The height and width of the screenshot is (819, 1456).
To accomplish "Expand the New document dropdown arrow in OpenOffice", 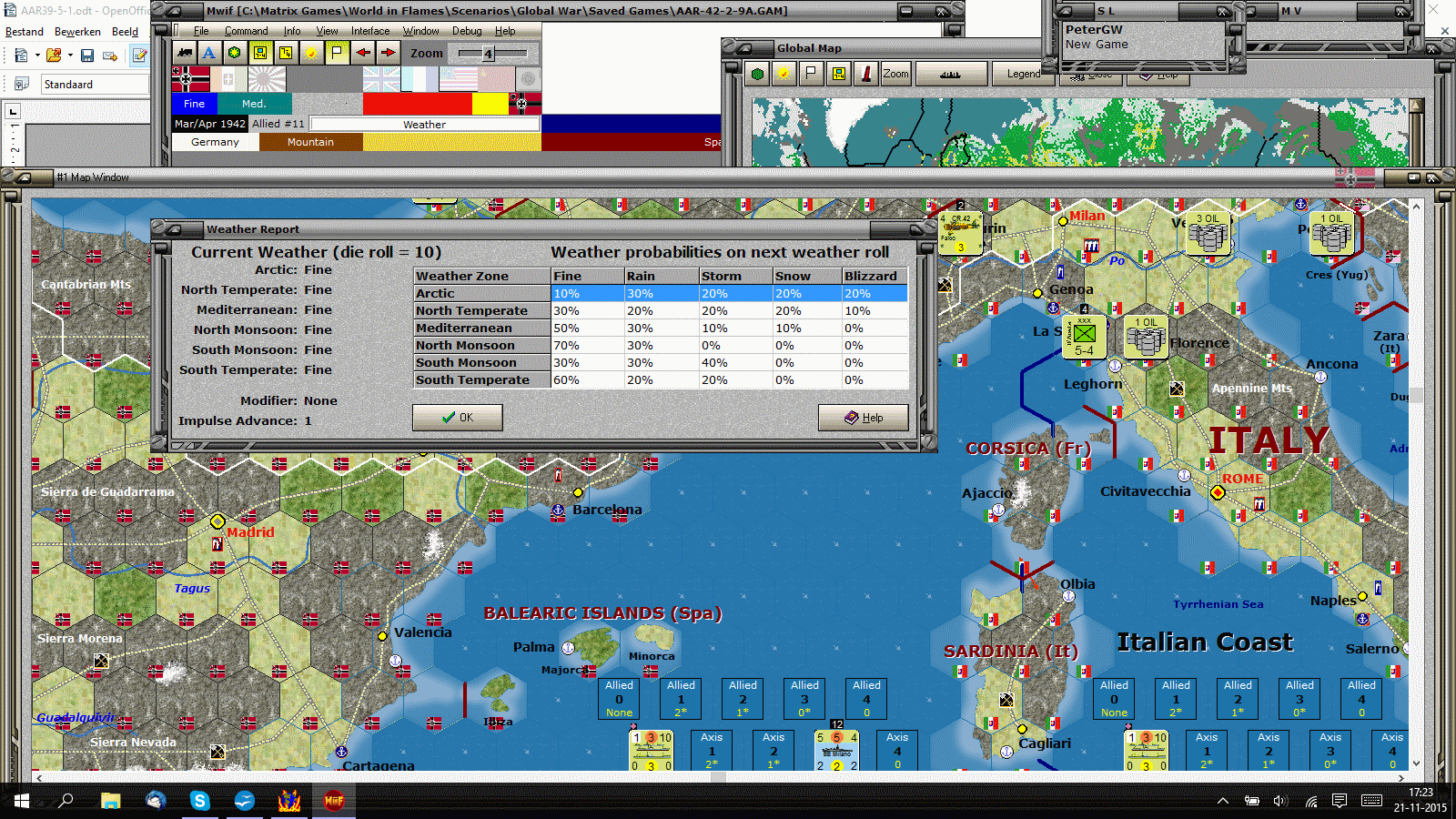I will [x=37, y=56].
